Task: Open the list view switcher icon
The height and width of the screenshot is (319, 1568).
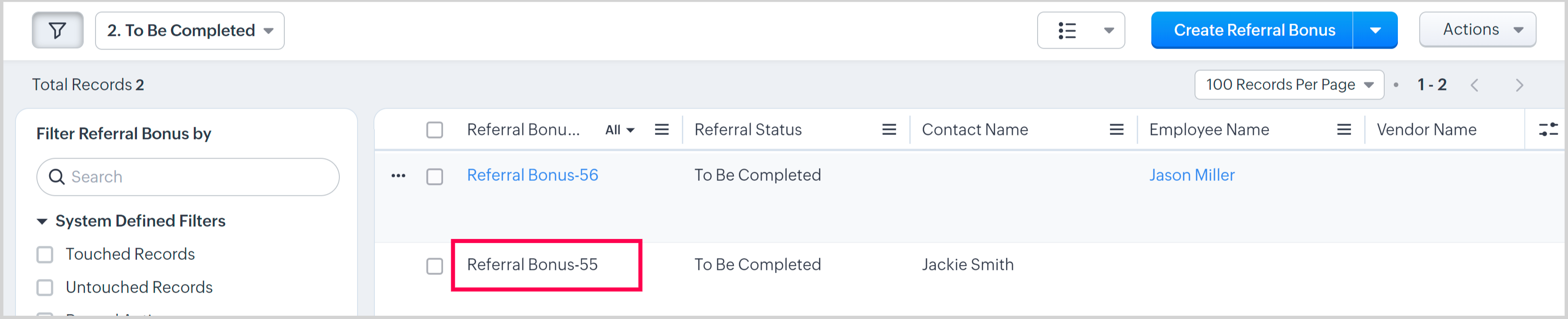Action: 1080,30
